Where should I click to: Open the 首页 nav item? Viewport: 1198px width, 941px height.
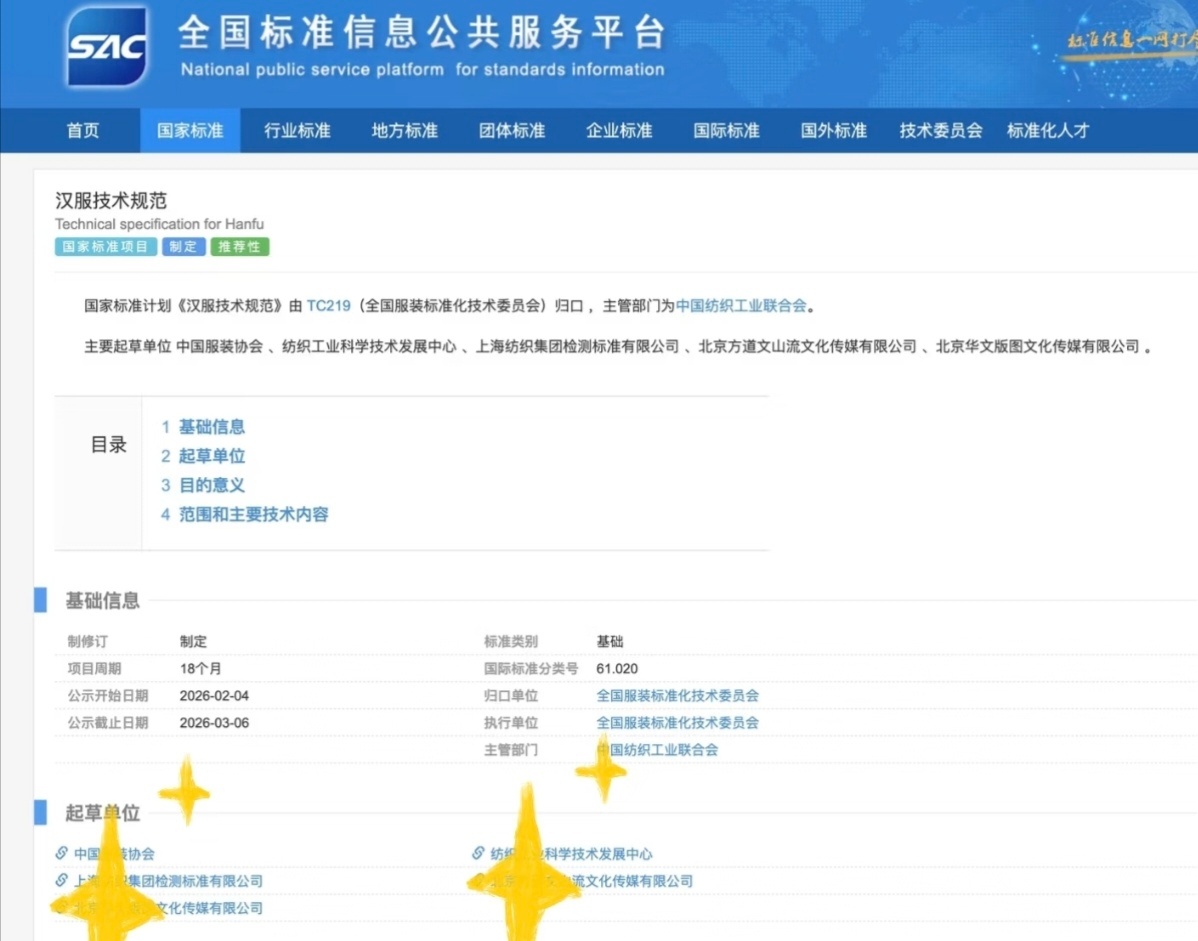pos(83,131)
